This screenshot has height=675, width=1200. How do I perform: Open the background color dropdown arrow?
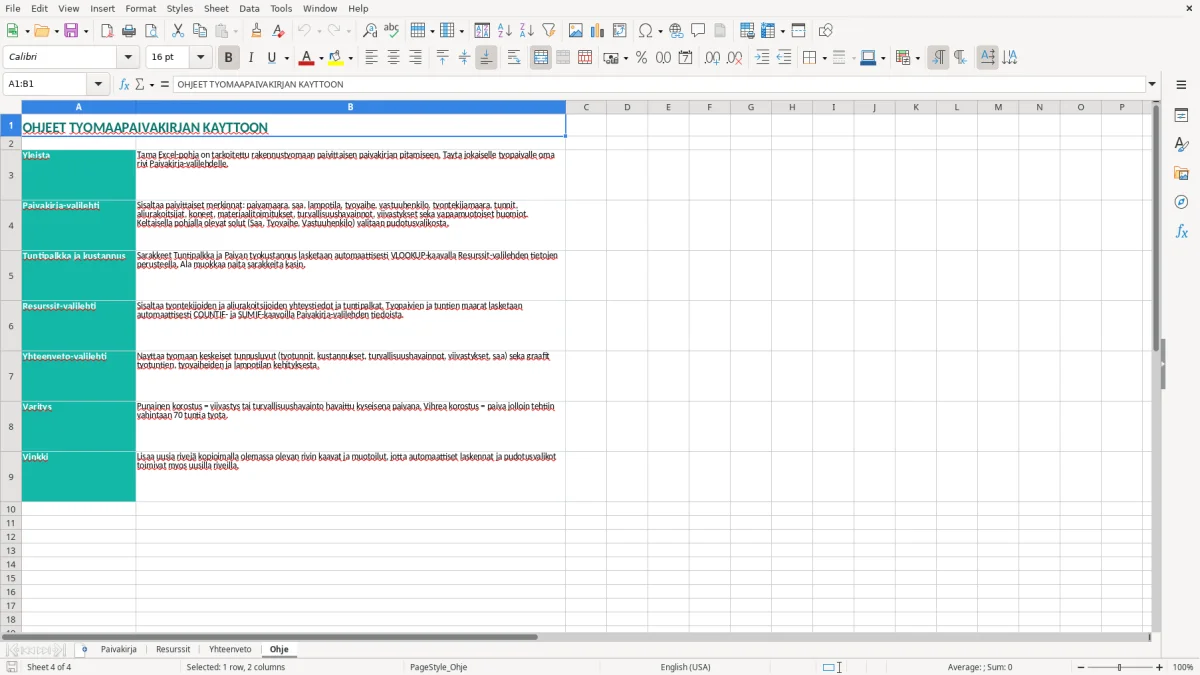tap(350, 58)
